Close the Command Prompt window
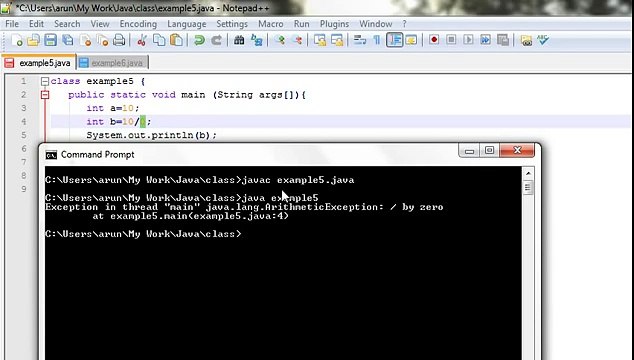 tap(517, 150)
